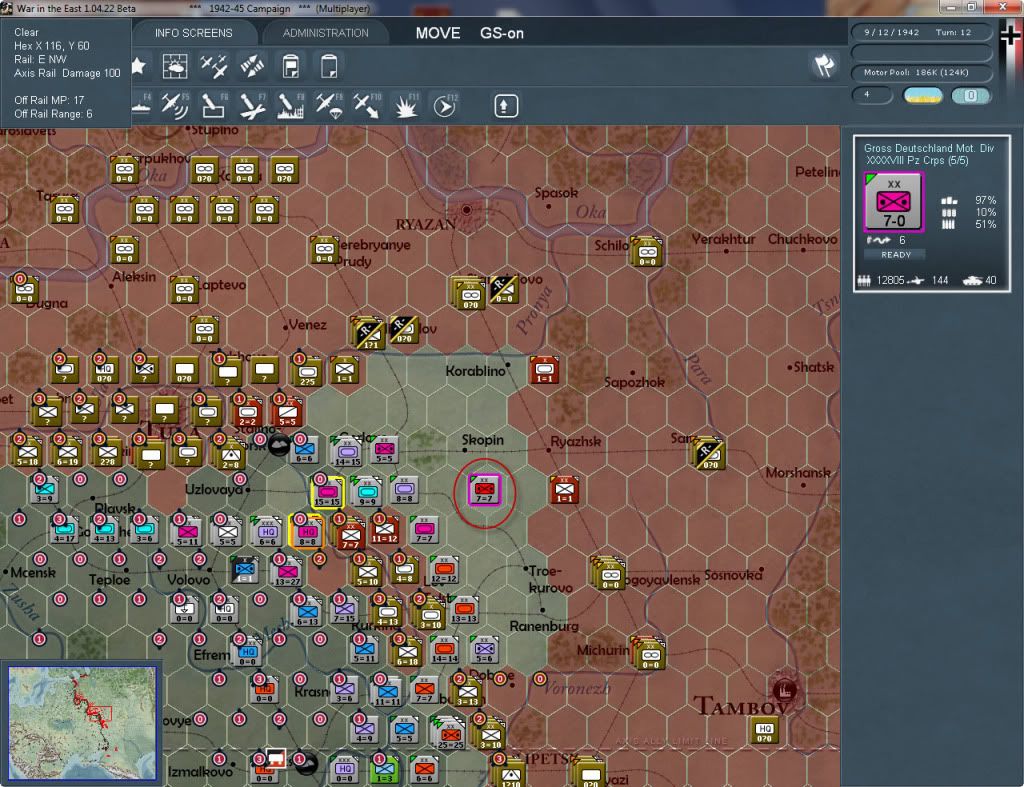Click the boxed up-arrow toolbar icon
Screen dimensions: 1024x787
506,106
